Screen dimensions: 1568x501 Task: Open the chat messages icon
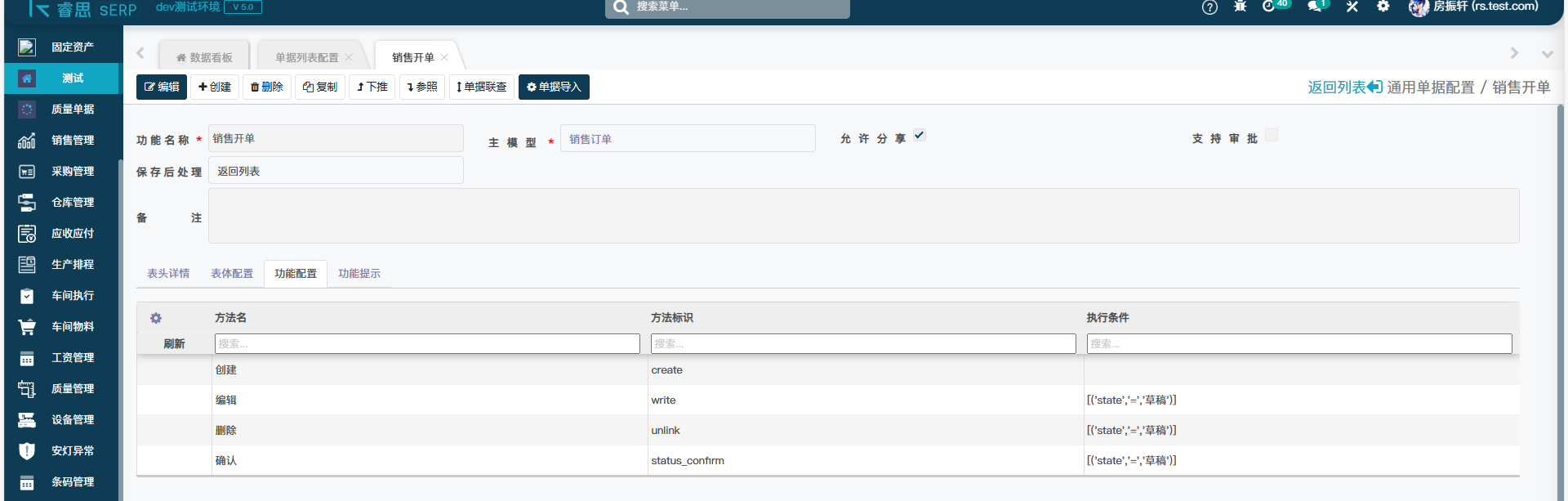point(1314,7)
